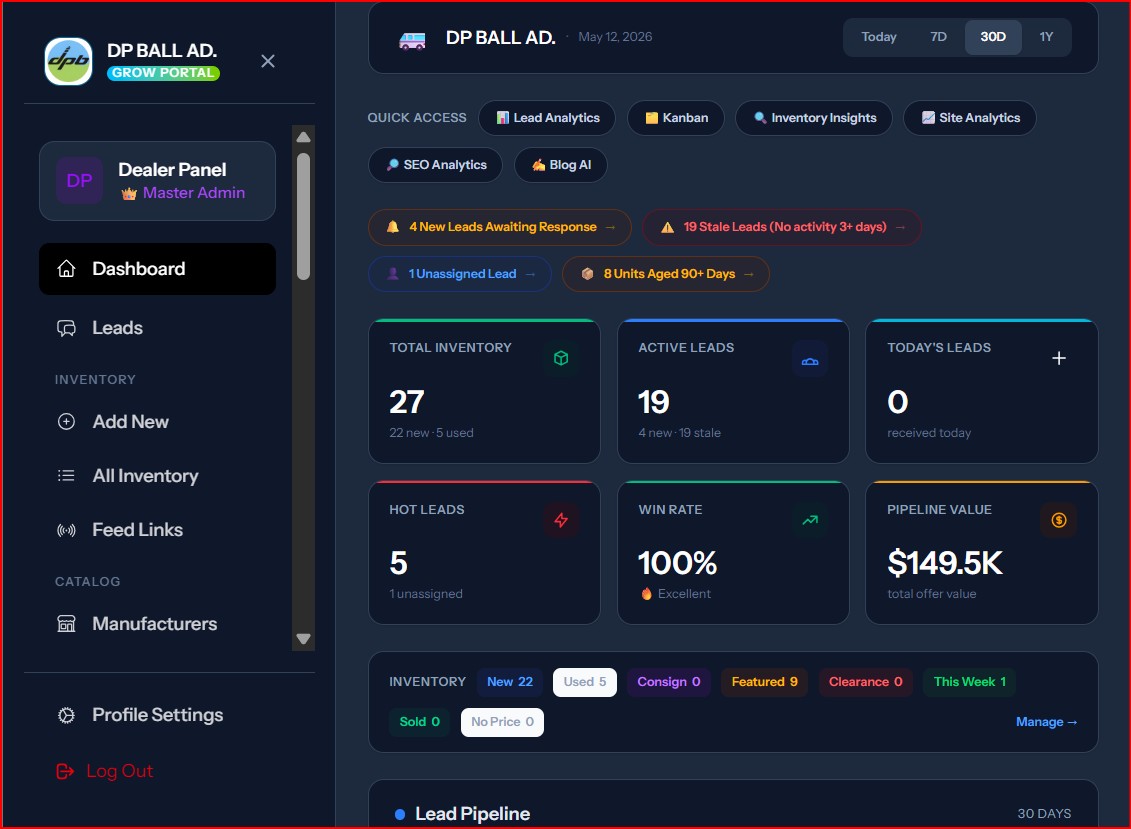Click the Manufacturers storefront icon
1131x829 pixels.
pyautogui.click(x=66, y=624)
